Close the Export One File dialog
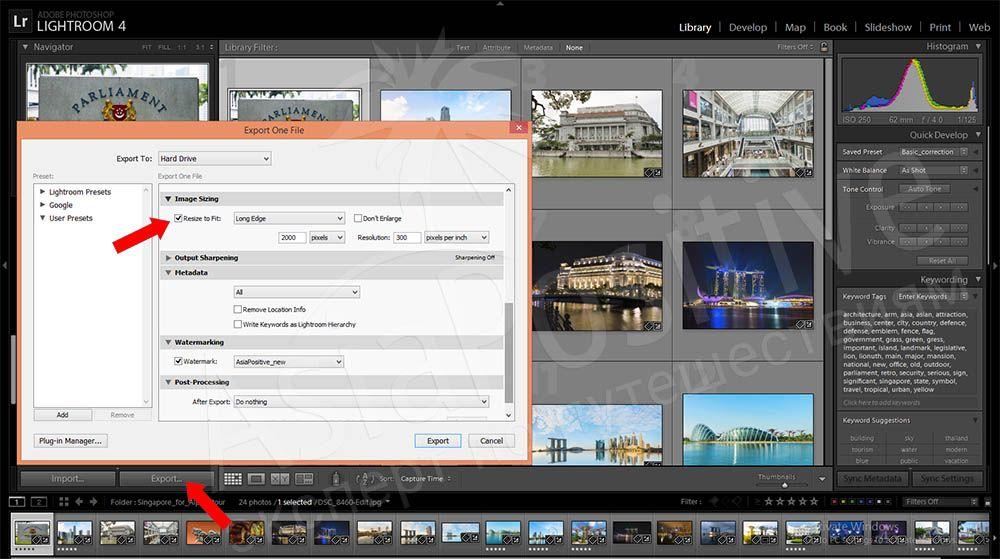1000x559 pixels. point(518,127)
